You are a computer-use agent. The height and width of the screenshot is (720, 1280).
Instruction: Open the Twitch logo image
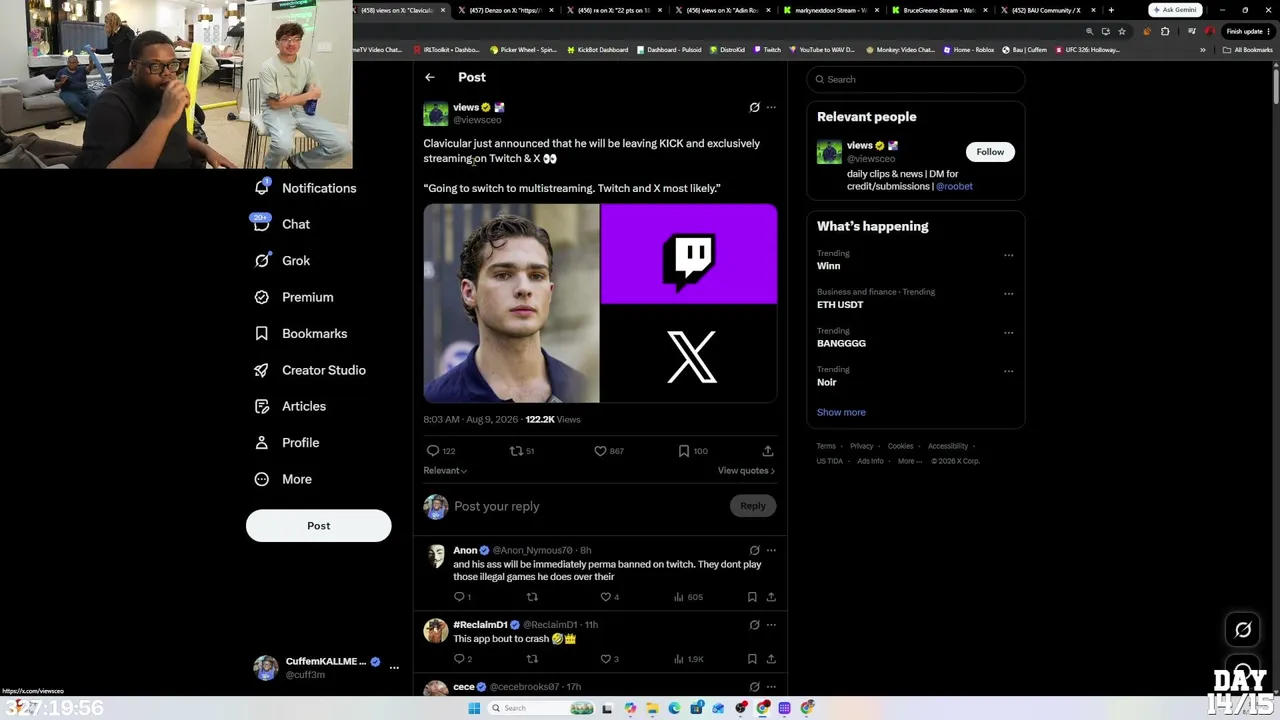pyautogui.click(x=689, y=253)
